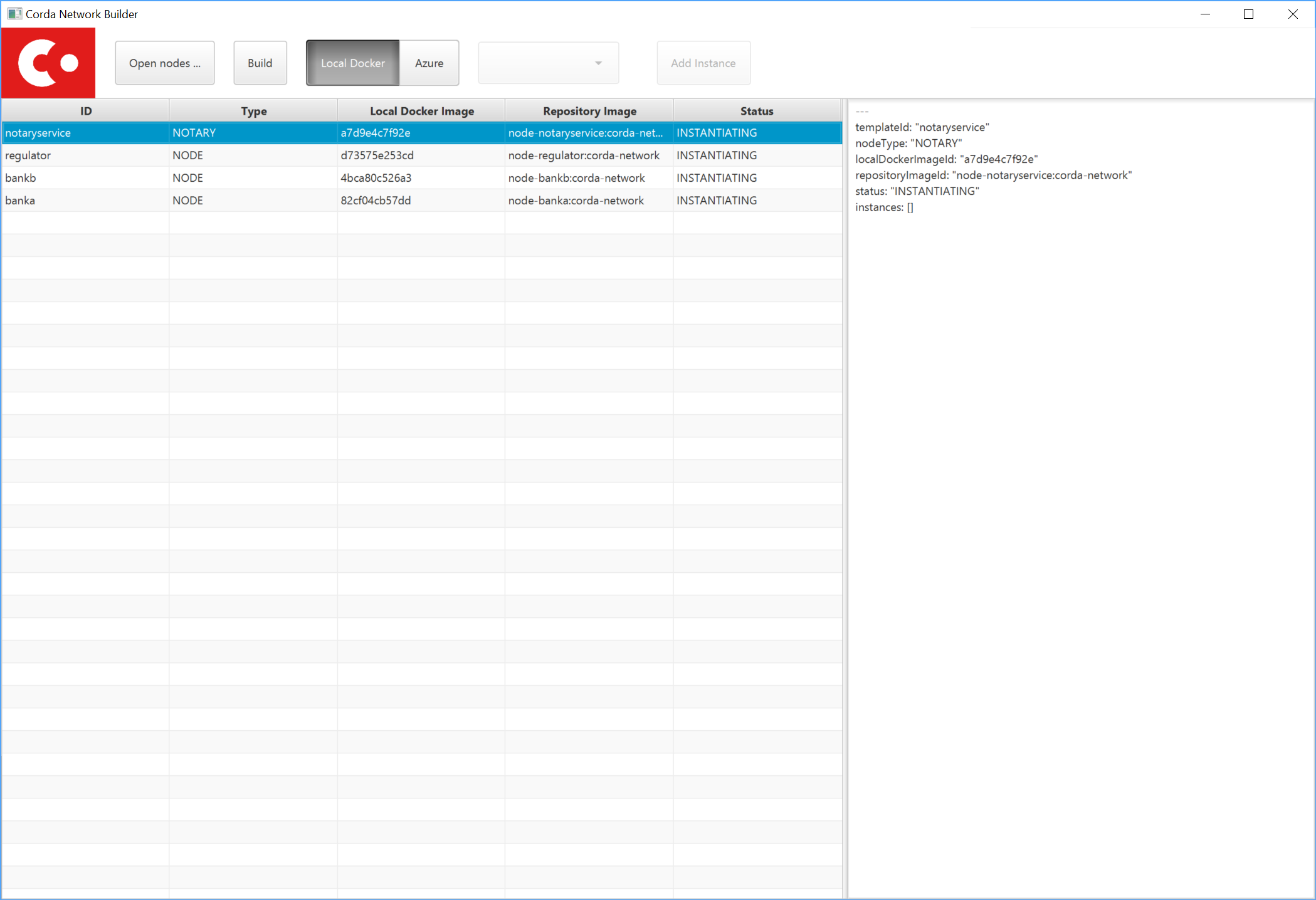The image size is (1316, 900).
Task: Click INSTANTIATING status in banka row
Action: click(757, 201)
